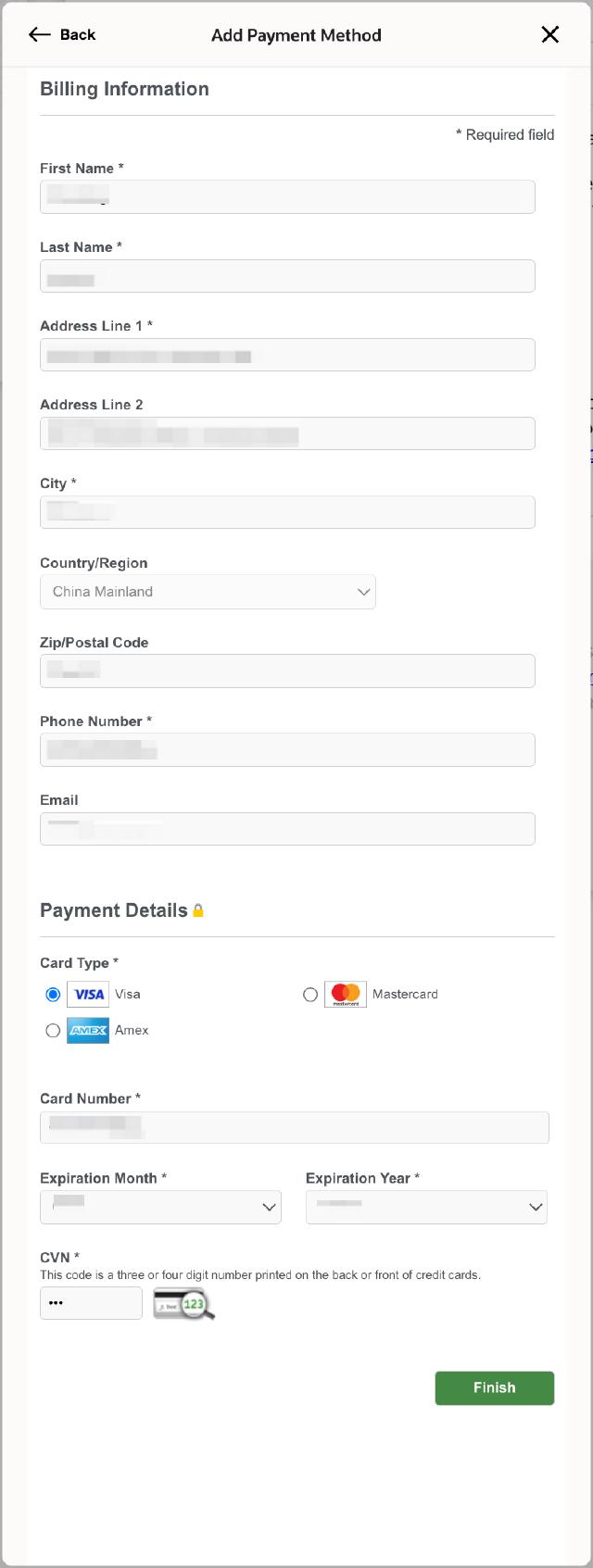593x1568 pixels.
Task: Select the Billing Information section heading
Action: 124,89
